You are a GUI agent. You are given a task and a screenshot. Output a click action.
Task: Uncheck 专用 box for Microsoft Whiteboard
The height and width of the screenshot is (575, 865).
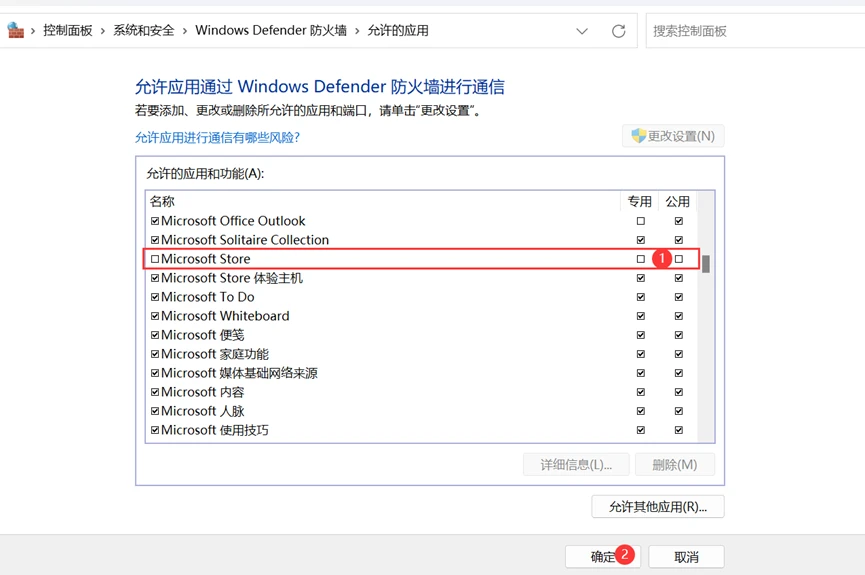tap(640, 316)
